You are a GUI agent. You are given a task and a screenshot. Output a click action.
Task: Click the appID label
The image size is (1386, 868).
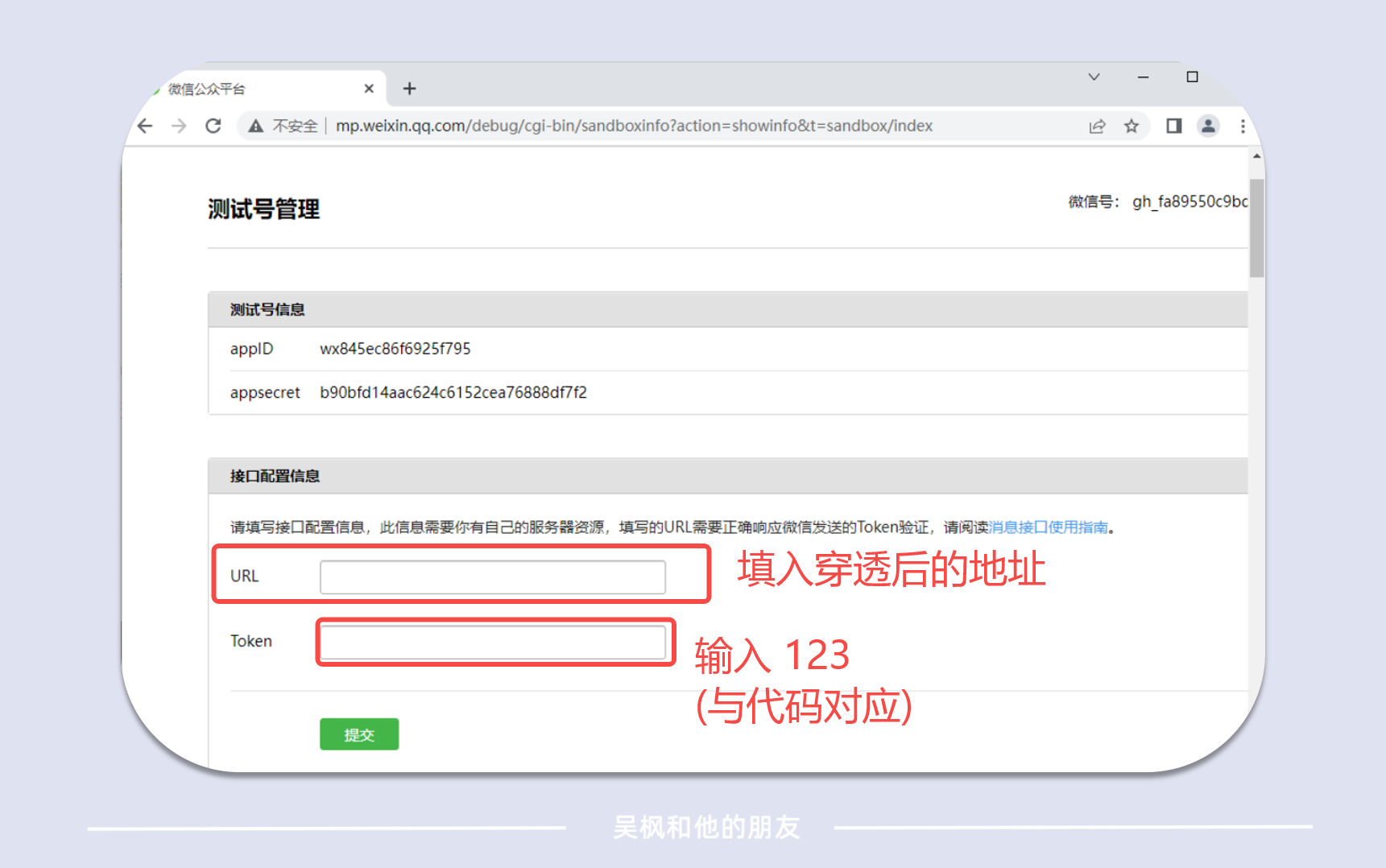click(x=252, y=349)
